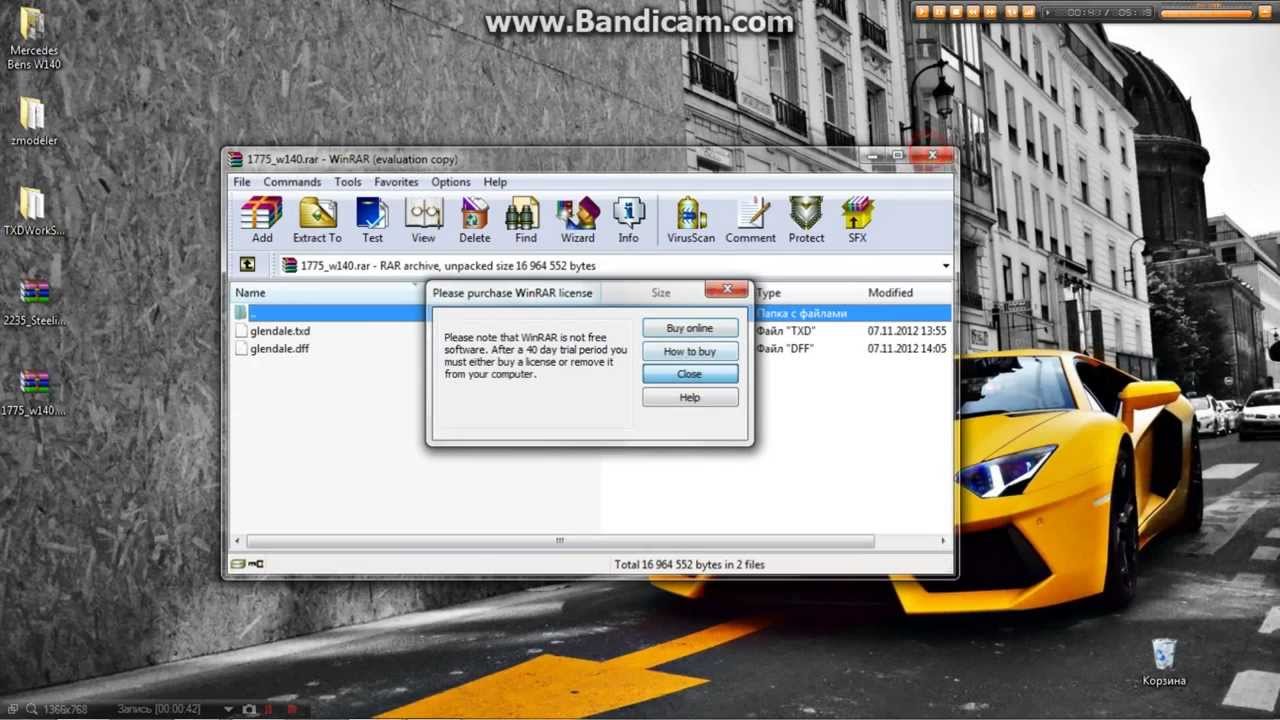Click the Add toolbar icon in WinRAR
The width and height of the screenshot is (1280, 720).
262,220
